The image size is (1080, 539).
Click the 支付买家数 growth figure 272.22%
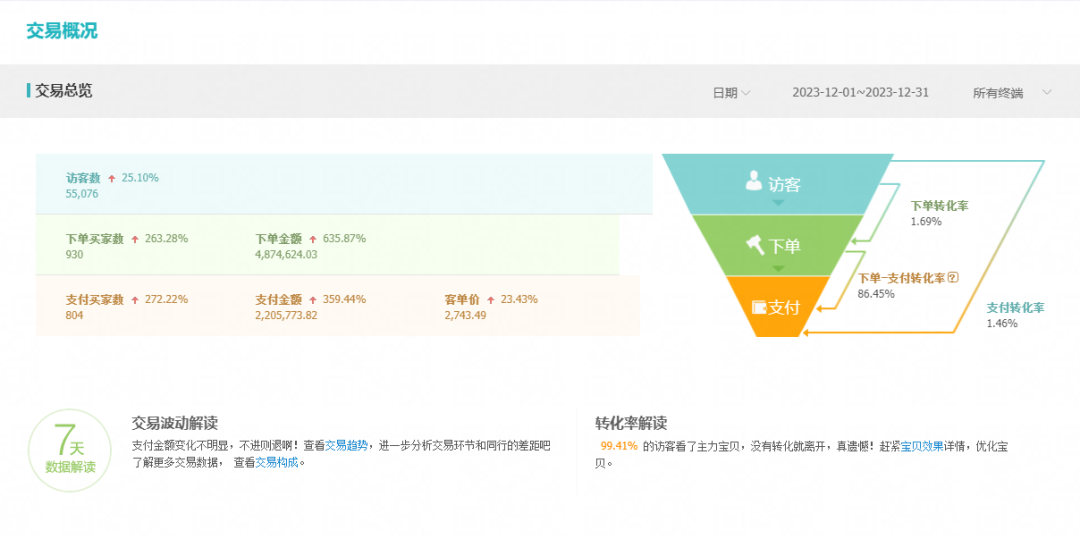tap(166, 299)
